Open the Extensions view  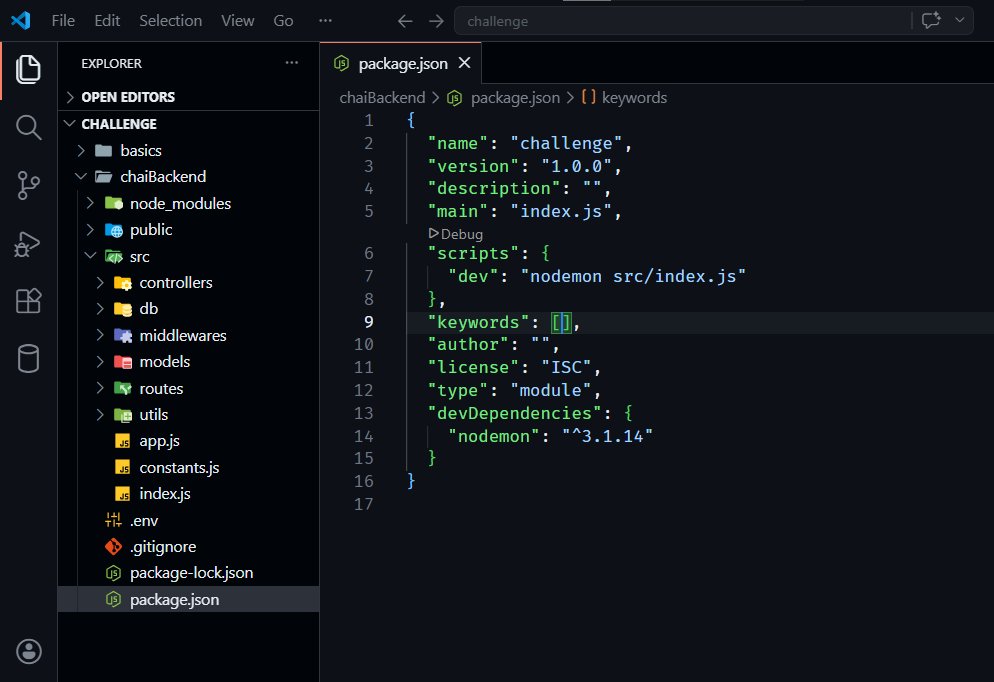(28, 301)
